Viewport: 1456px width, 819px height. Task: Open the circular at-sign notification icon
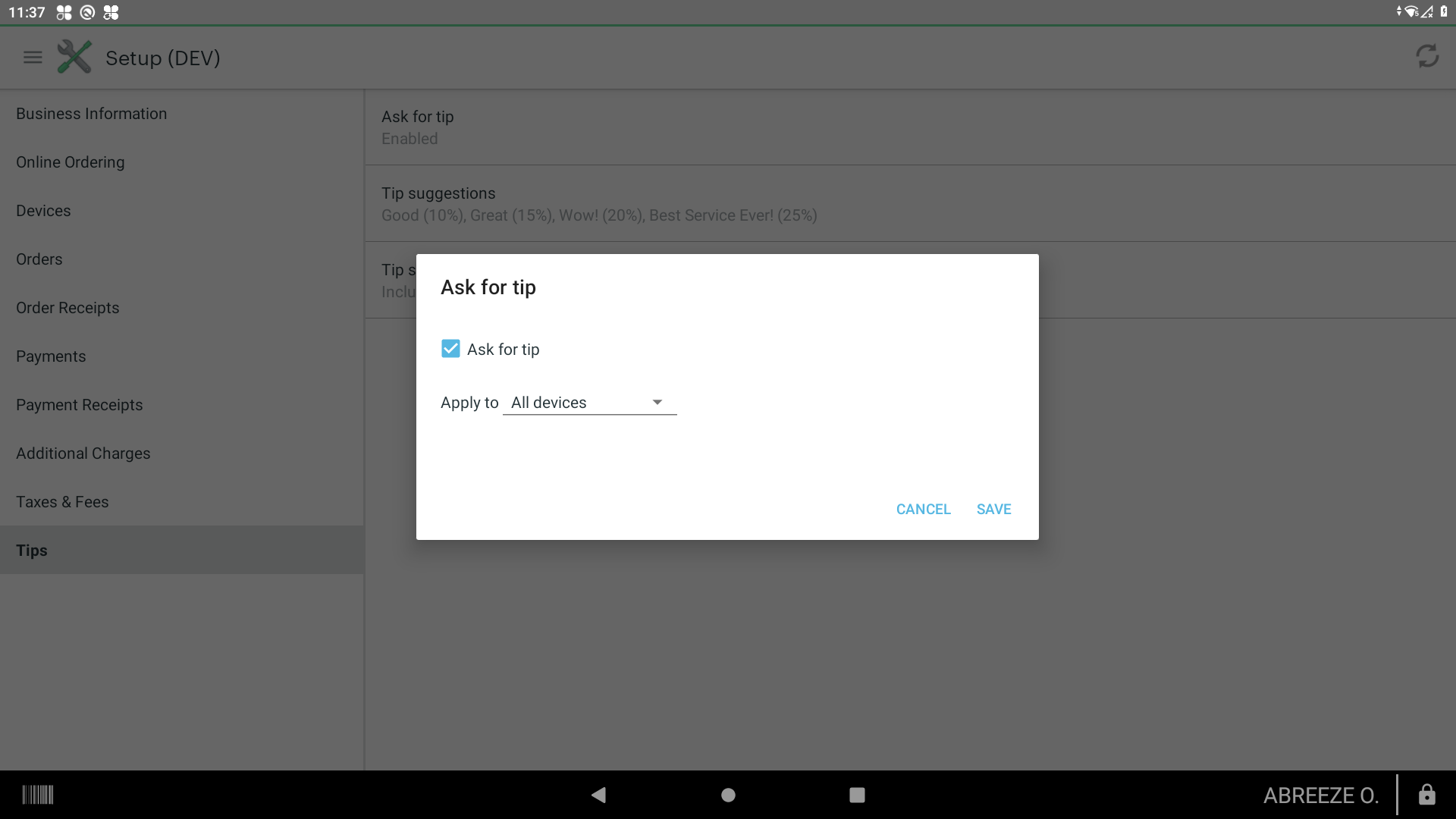(87, 12)
